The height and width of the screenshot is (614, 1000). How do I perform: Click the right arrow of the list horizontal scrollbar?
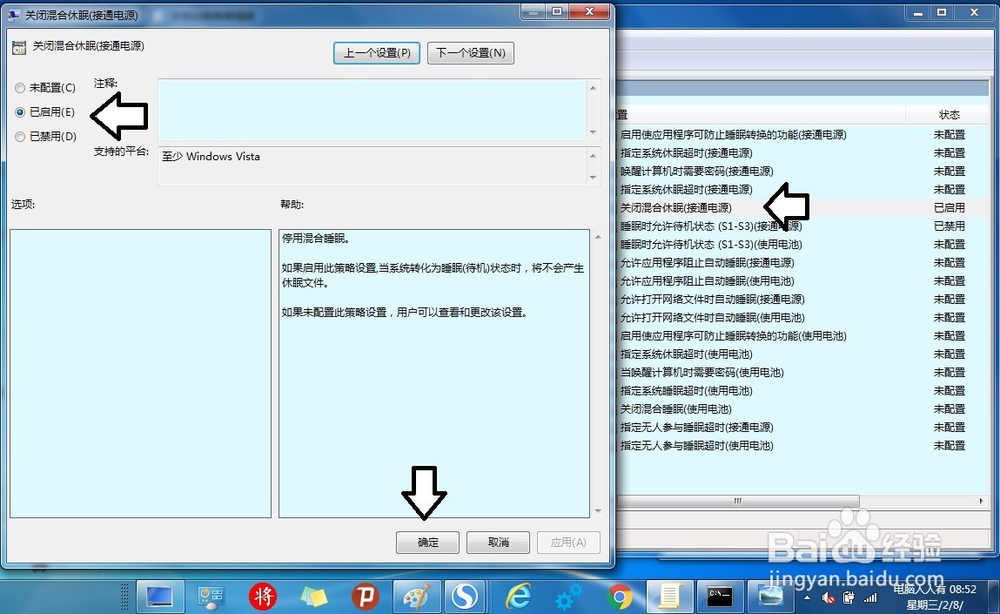click(x=982, y=501)
